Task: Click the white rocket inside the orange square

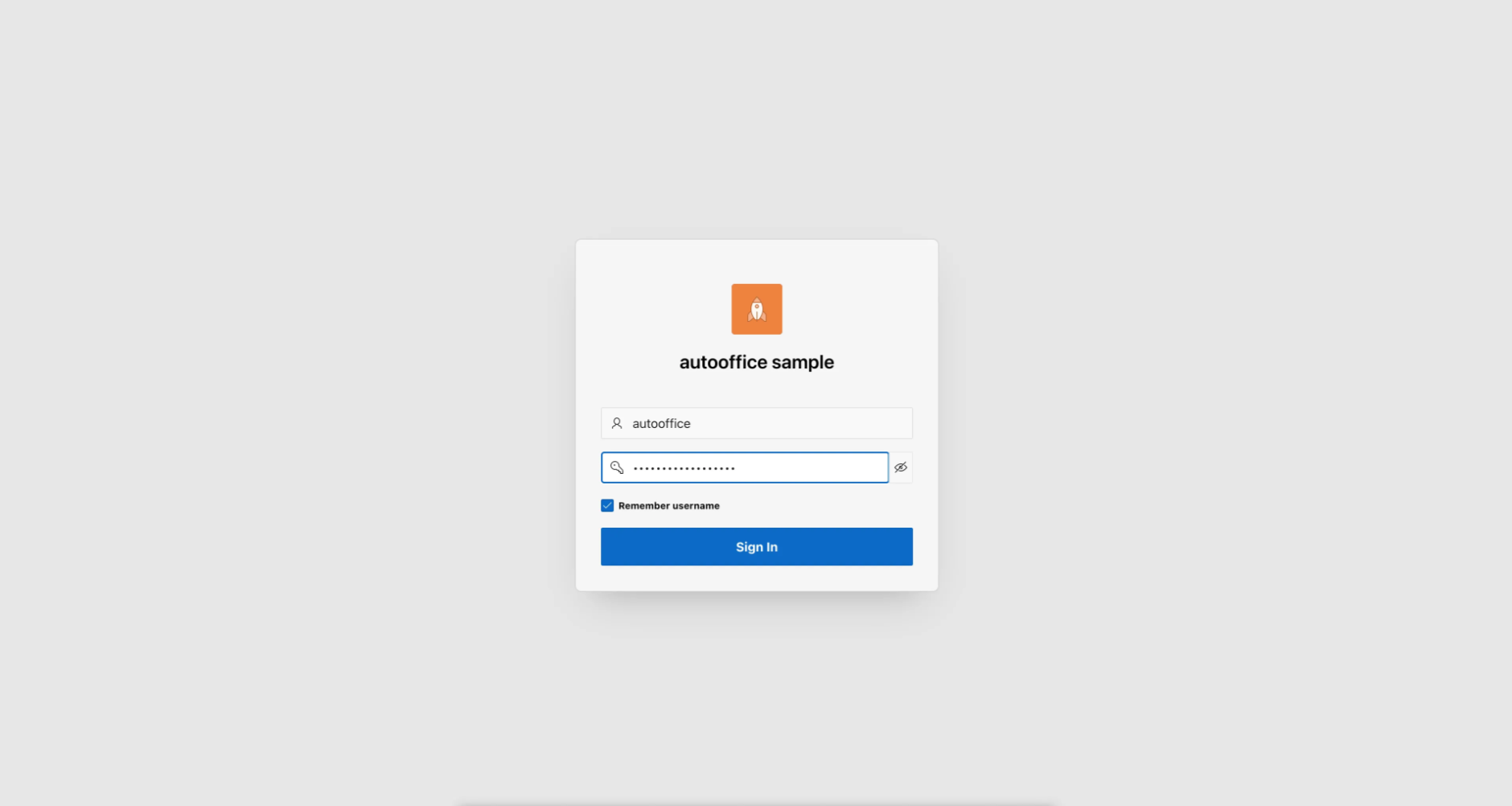Action: (757, 310)
